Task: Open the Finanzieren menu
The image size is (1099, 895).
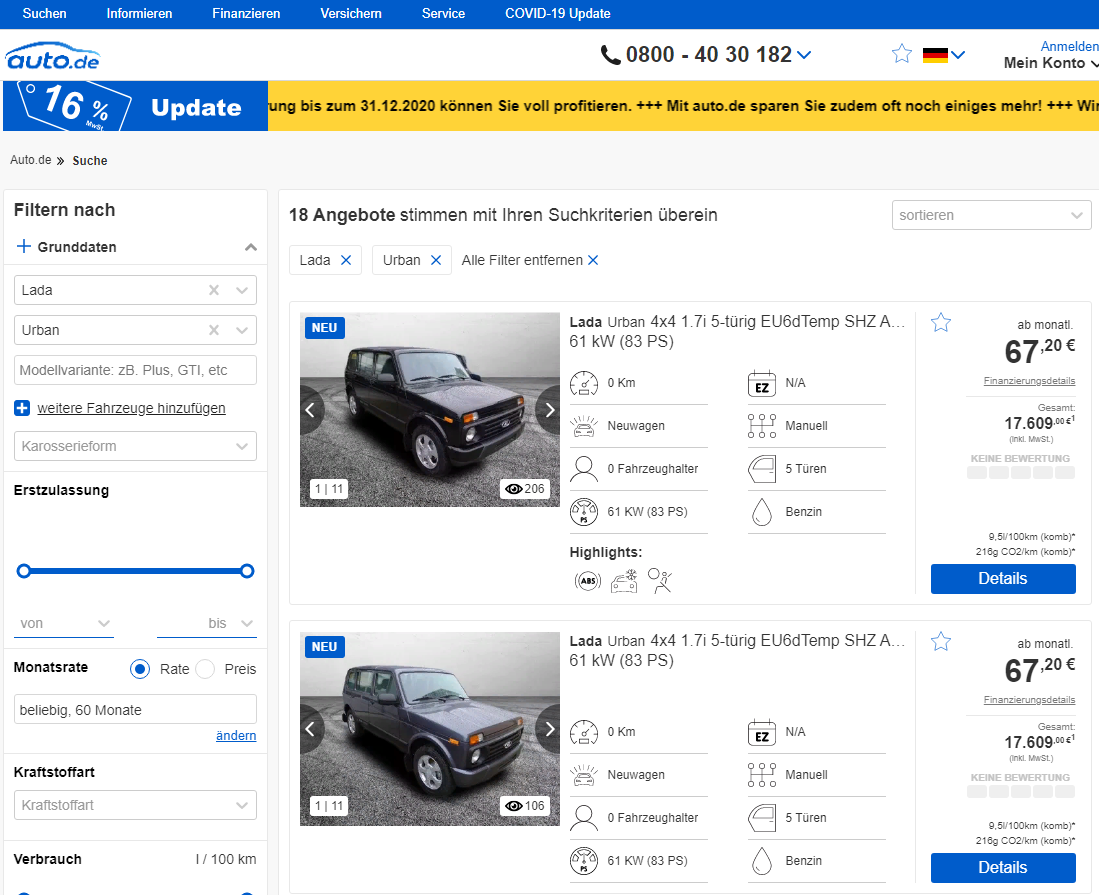Action: (x=246, y=13)
